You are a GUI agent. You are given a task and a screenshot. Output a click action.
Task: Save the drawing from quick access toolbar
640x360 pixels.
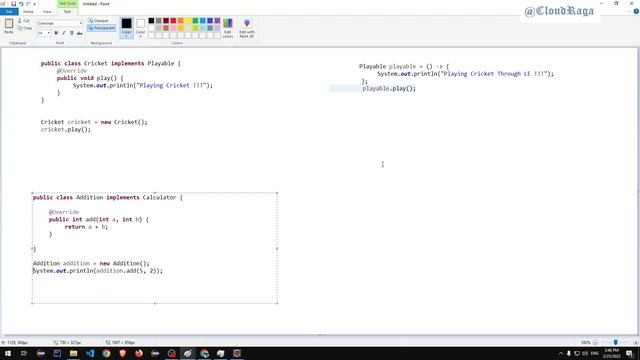click(13, 4)
